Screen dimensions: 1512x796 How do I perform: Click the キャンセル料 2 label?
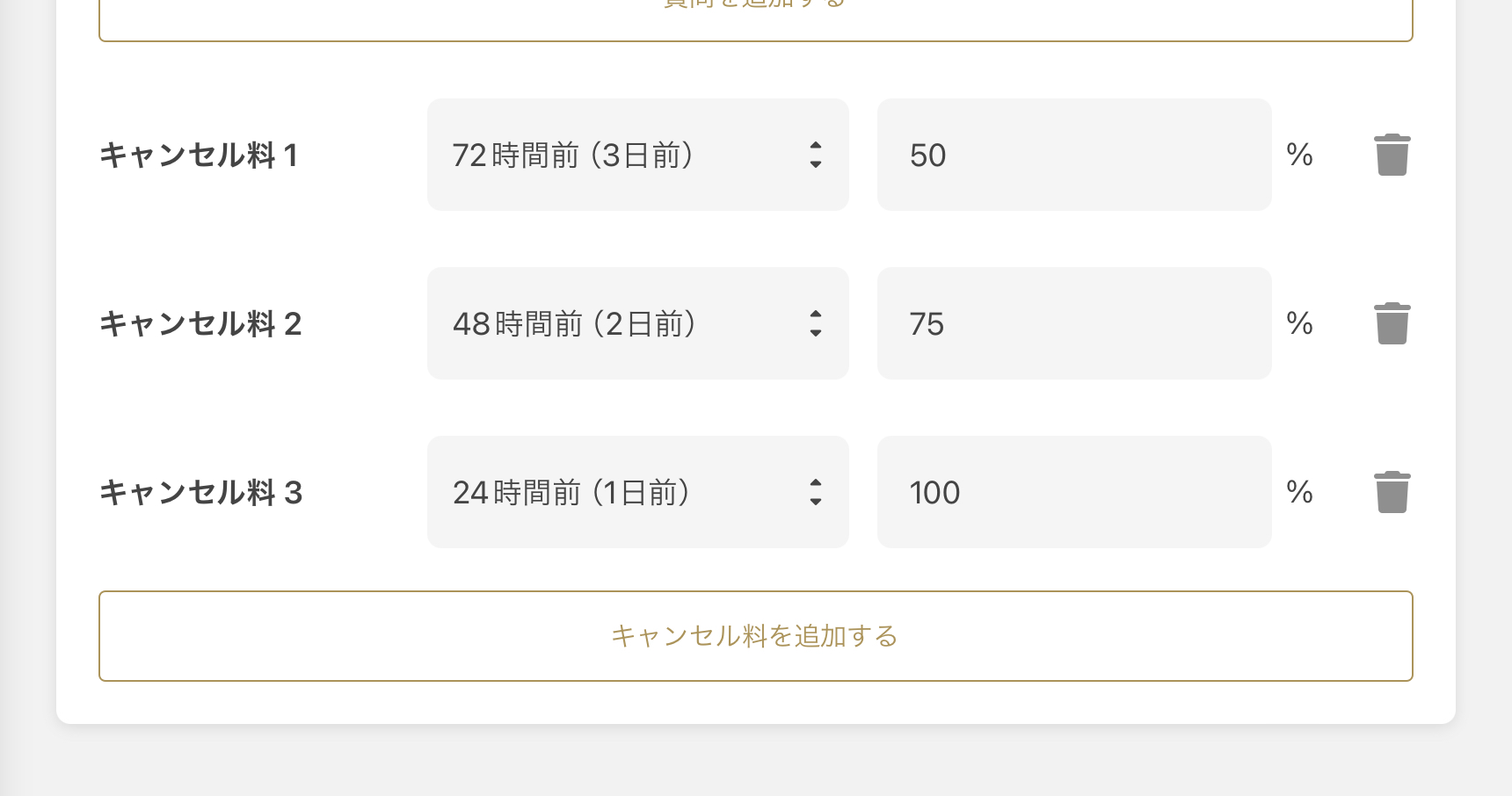point(200,324)
